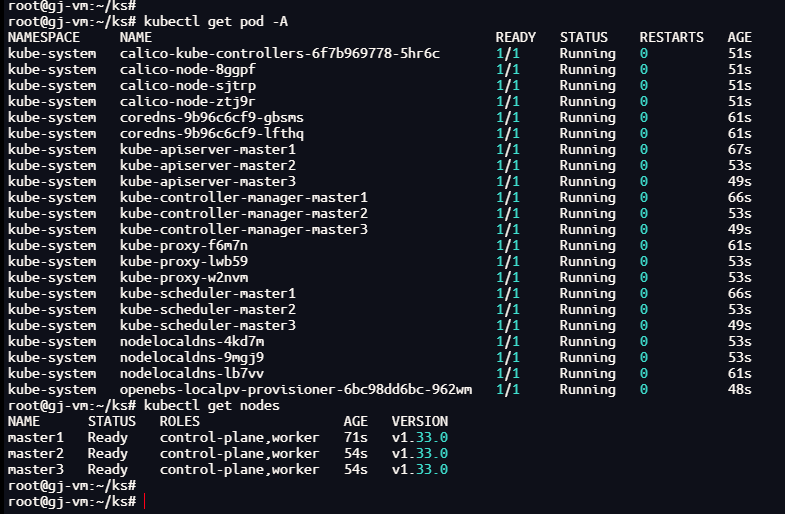The image size is (785, 514).
Task: Click the kube-controller-manager-master1 pod name
Action: coord(243,197)
